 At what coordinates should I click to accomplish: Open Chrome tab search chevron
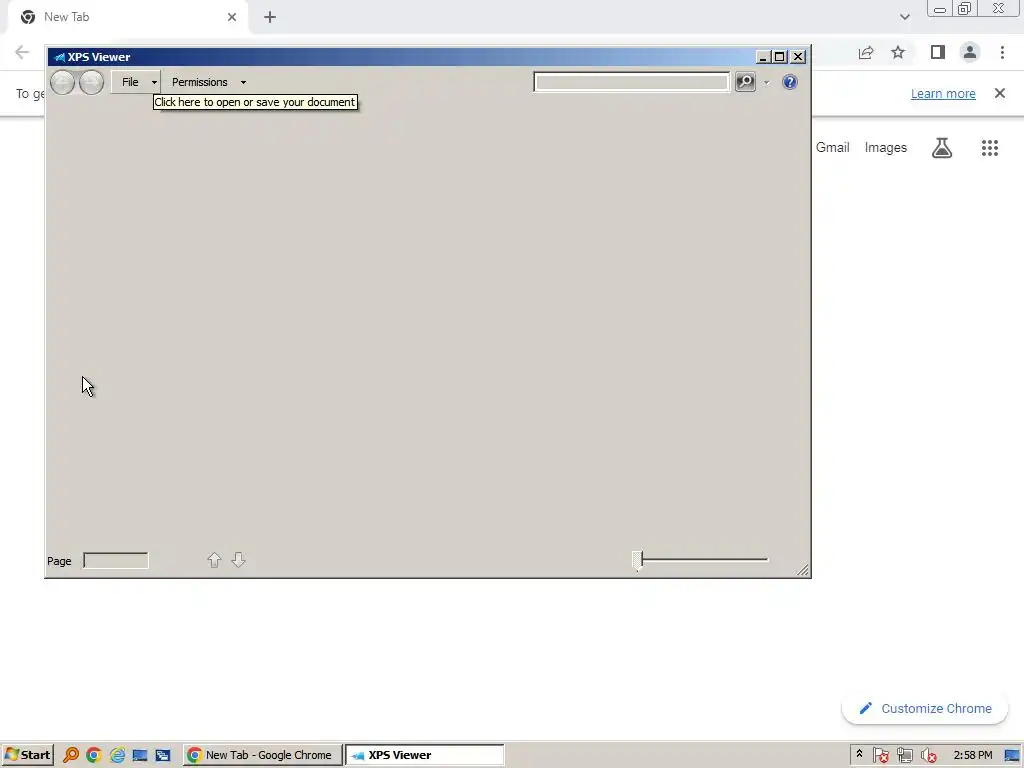pos(904,17)
